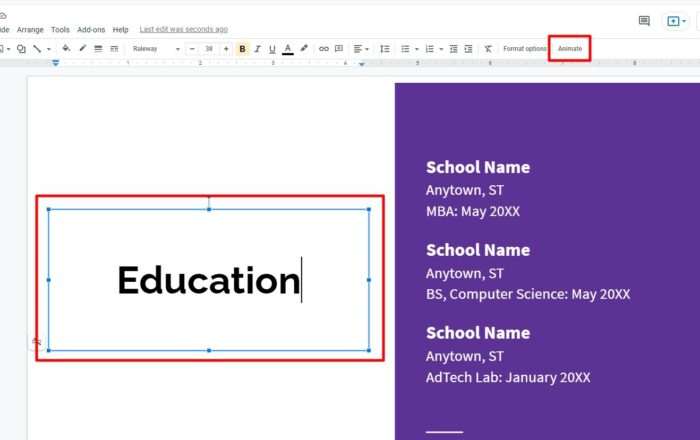Click the decrease indent icon
The height and width of the screenshot is (440, 700).
pyautogui.click(x=454, y=49)
